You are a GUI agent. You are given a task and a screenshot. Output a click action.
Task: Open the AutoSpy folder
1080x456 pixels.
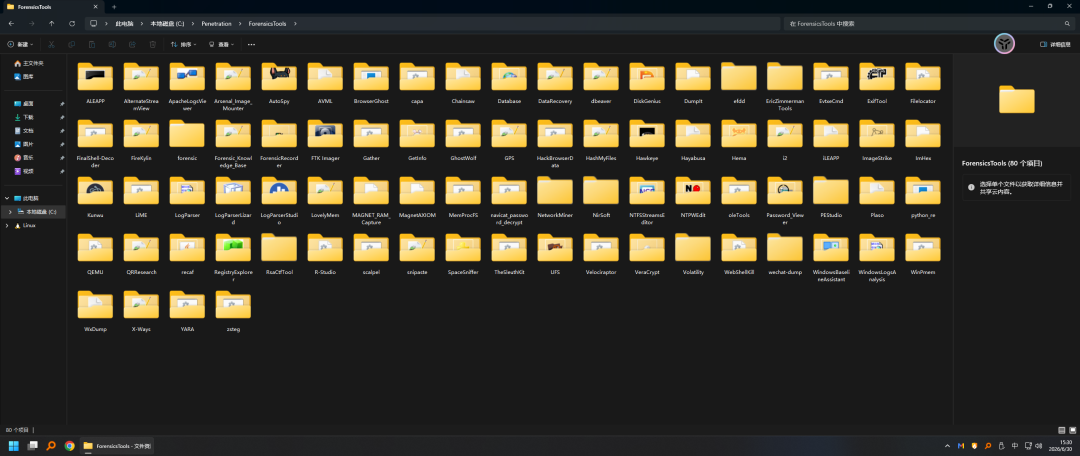pyautogui.click(x=279, y=83)
